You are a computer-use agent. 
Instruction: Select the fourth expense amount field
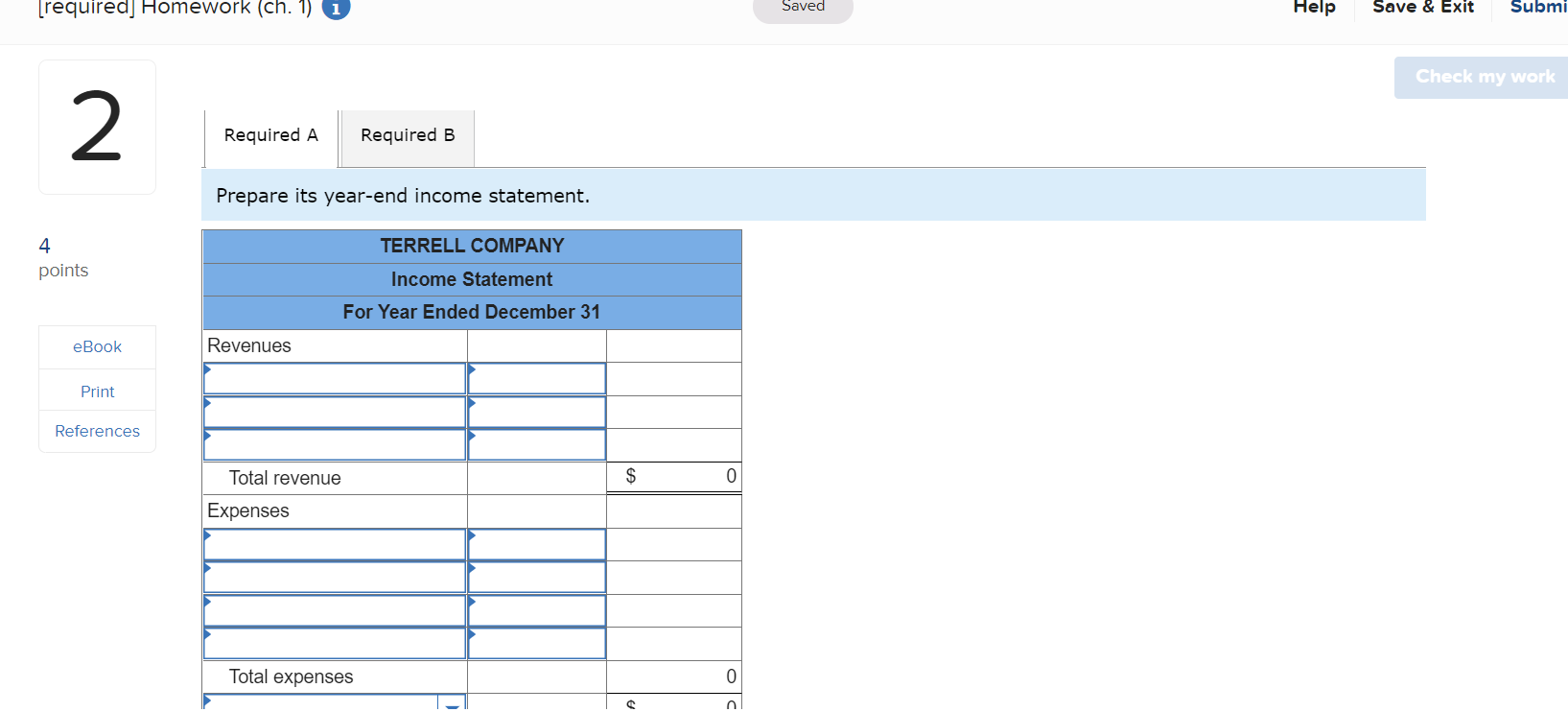click(537, 644)
